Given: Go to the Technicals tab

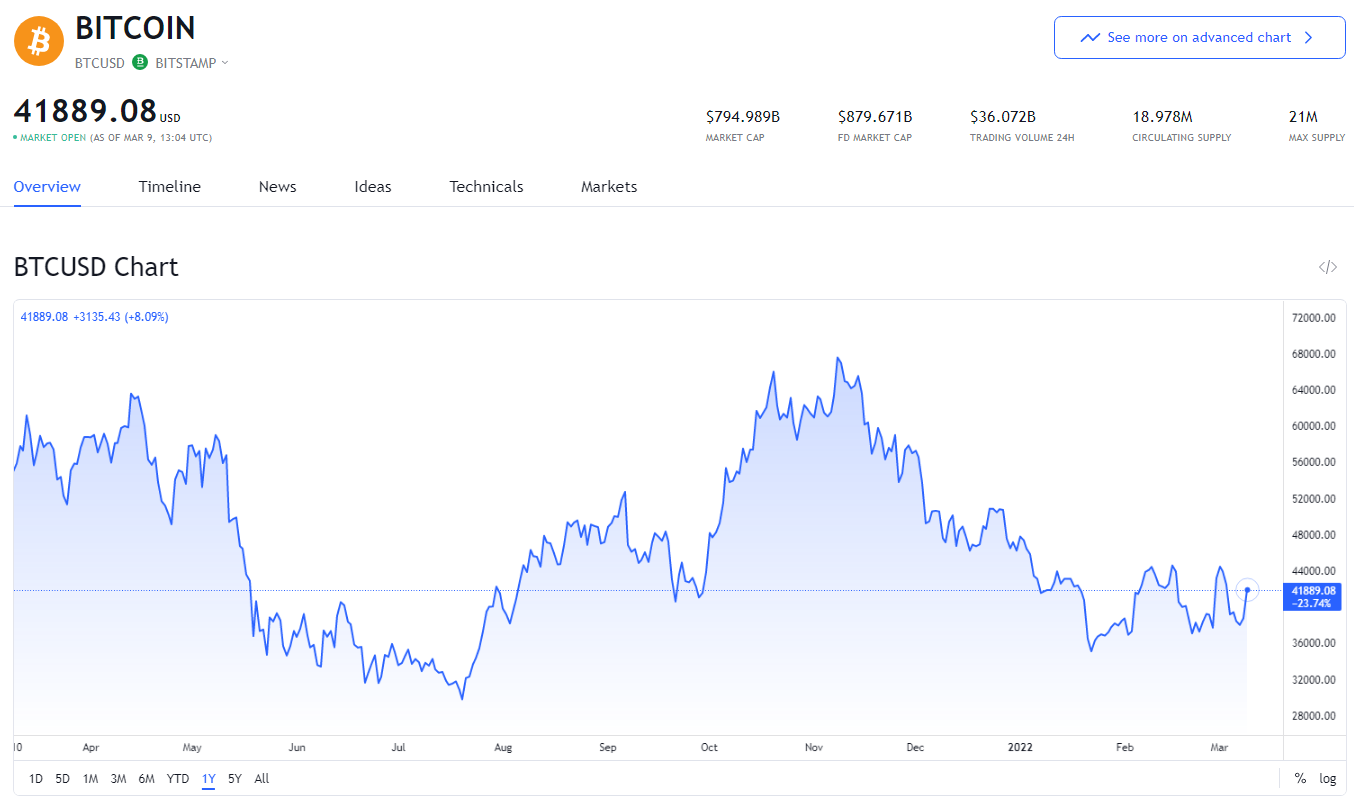Looking at the screenshot, I should pyautogui.click(x=486, y=187).
